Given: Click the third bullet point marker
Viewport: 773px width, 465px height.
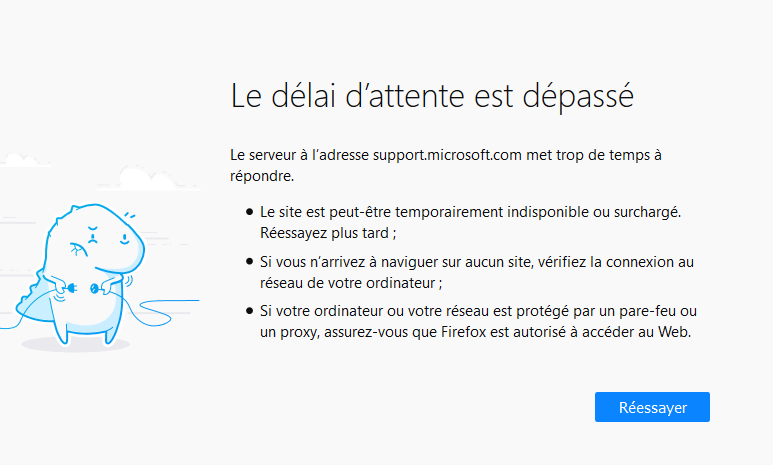Looking at the screenshot, I should click(249, 311).
